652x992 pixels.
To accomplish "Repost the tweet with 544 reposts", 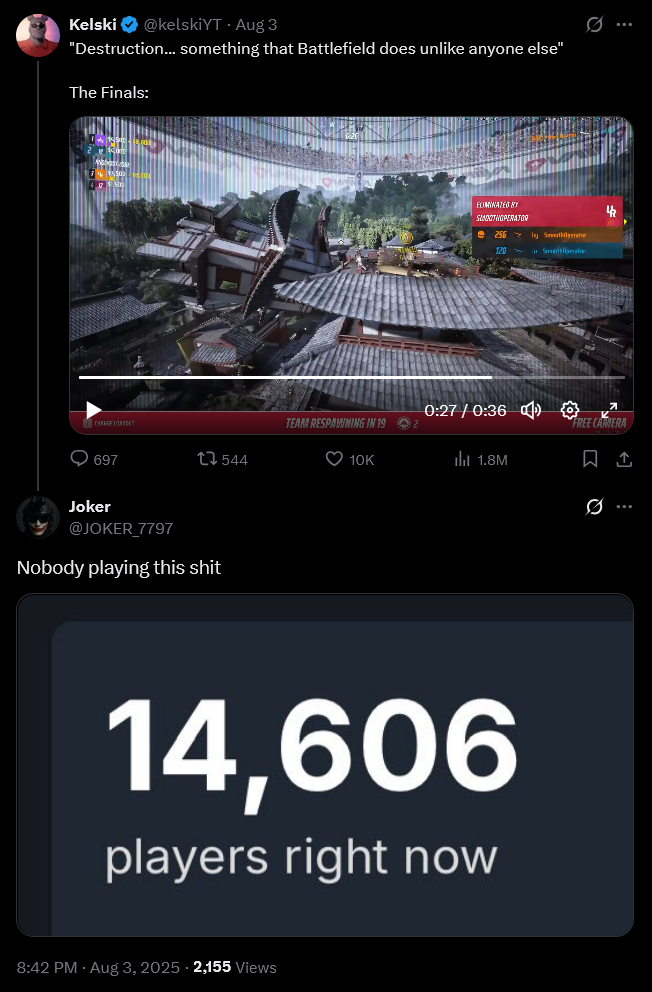I will tap(223, 459).
